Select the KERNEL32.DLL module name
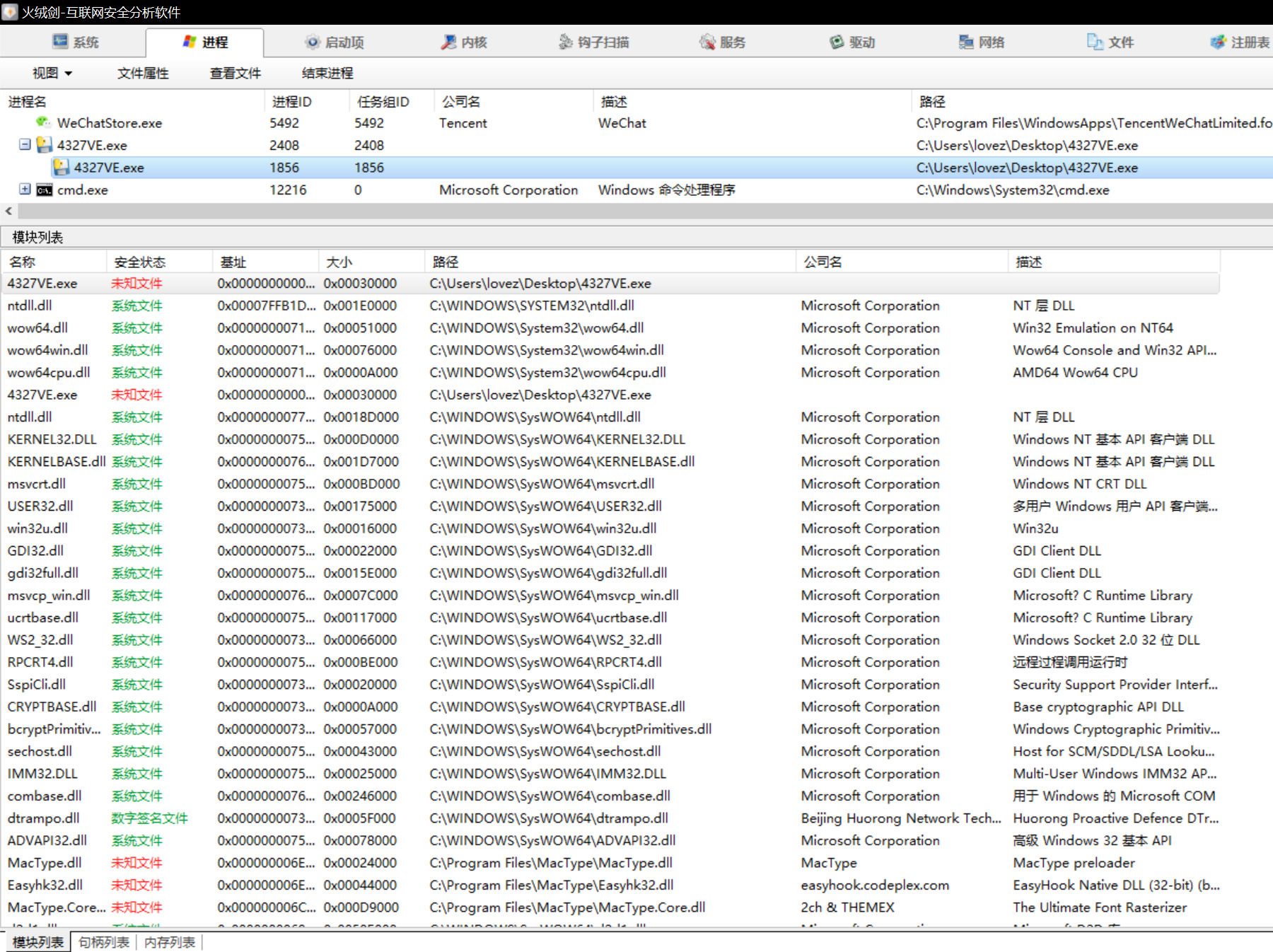Viewport: 1273px width, 952px height. [52, 439]
